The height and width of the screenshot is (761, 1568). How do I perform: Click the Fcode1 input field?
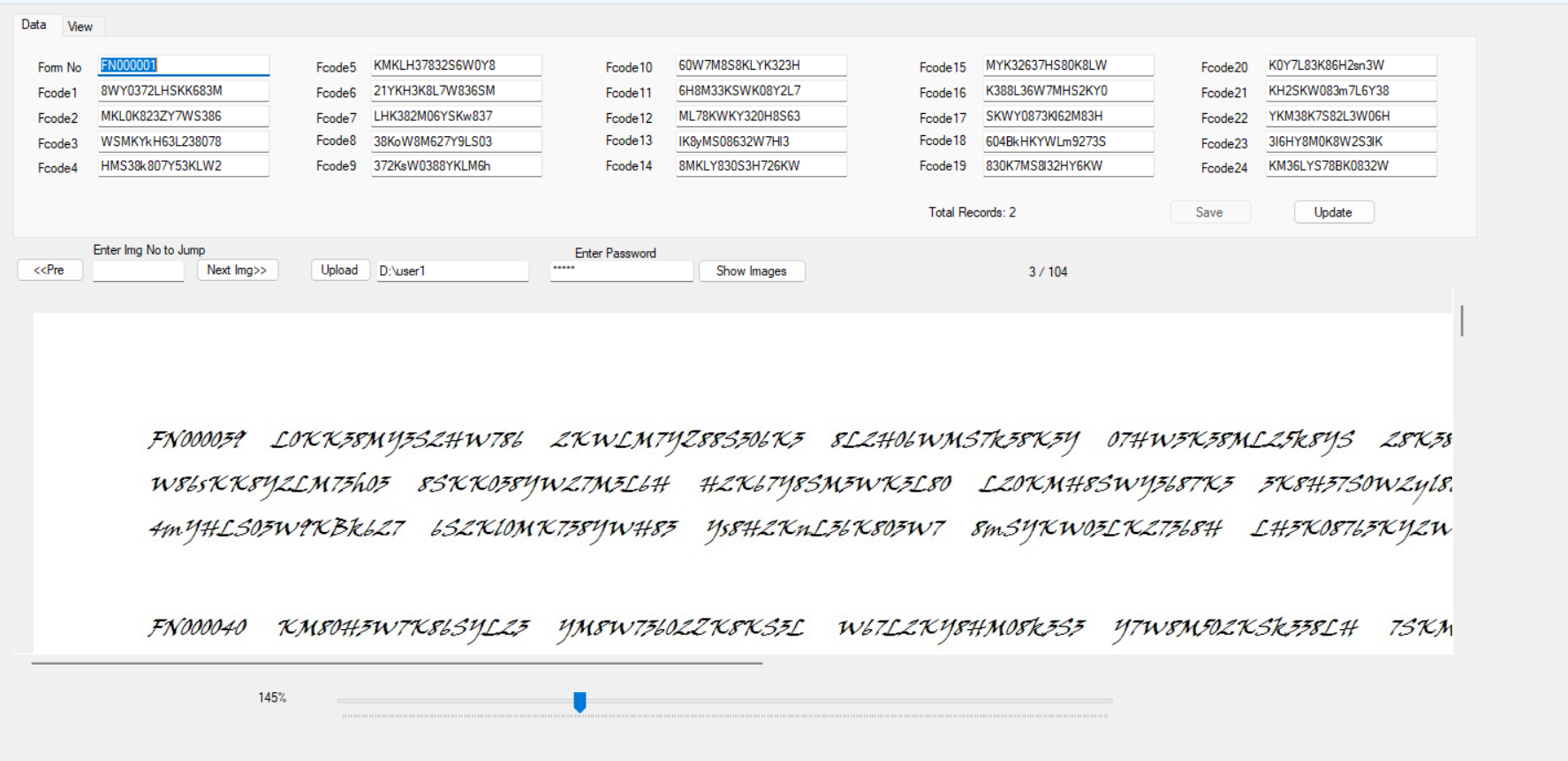tap(183, 91)
